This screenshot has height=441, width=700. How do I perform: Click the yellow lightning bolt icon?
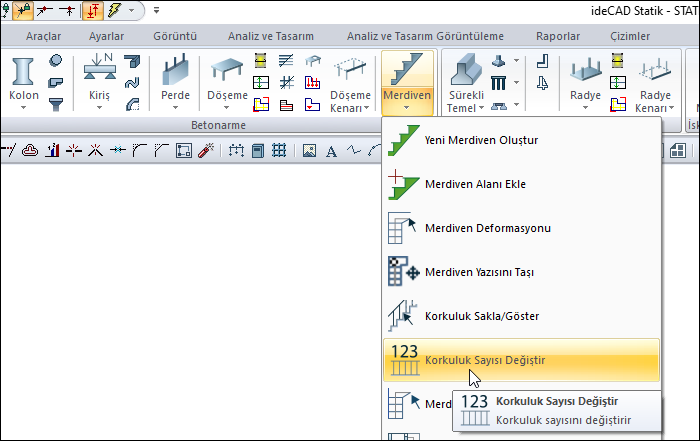click(x=115, y=10)
